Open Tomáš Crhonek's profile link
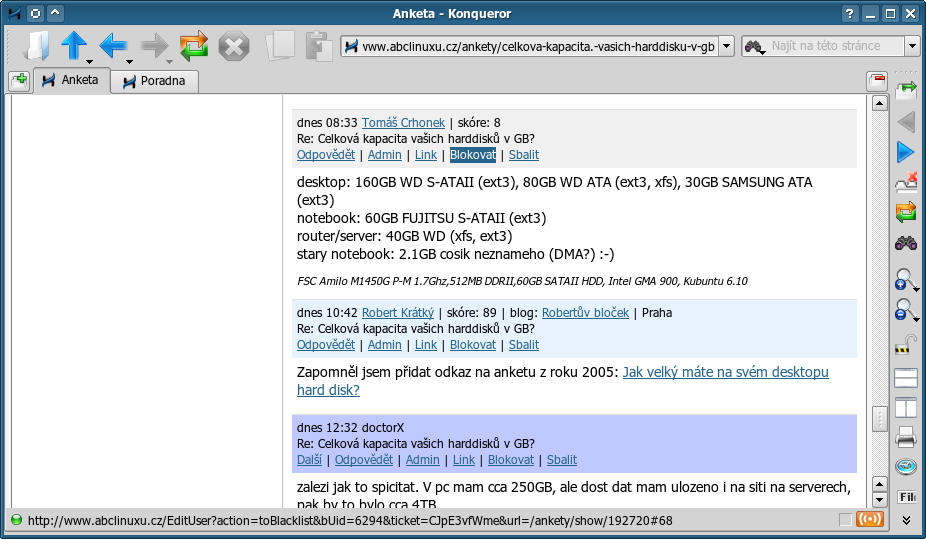The width and height of the screenshot is (926, 539). point(403,123)
